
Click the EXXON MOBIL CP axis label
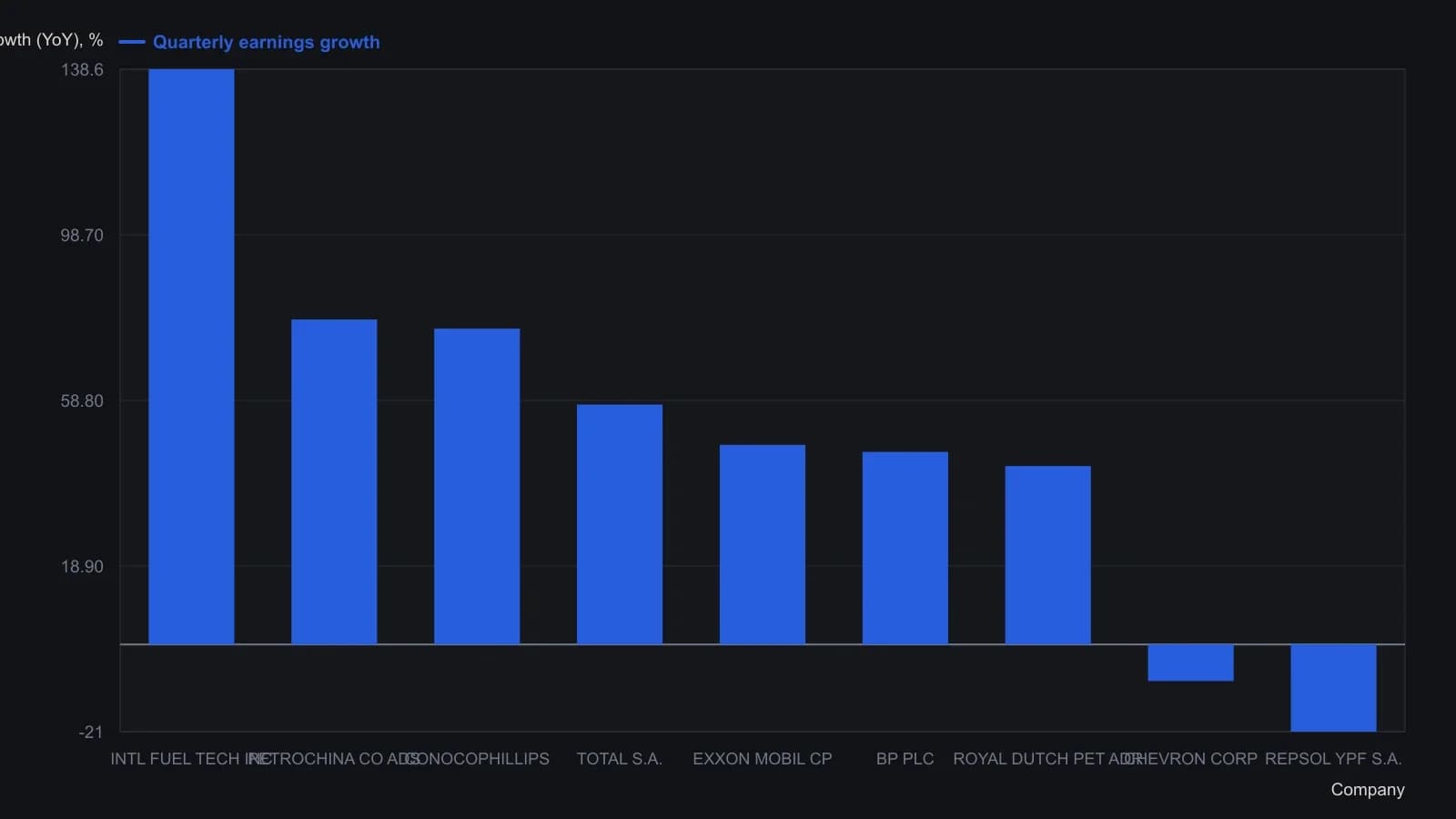(x=763, y=759)
